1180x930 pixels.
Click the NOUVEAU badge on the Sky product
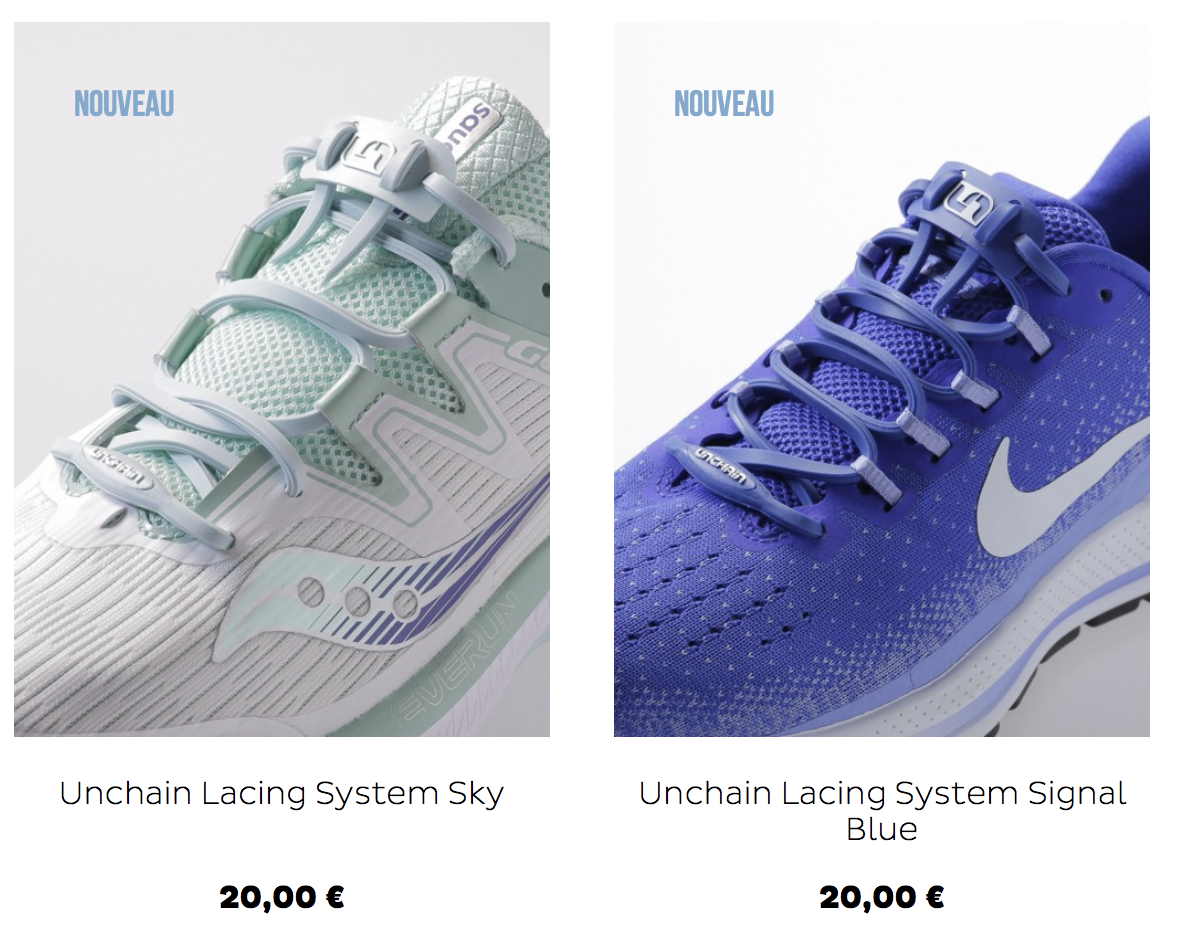[124, 104]
